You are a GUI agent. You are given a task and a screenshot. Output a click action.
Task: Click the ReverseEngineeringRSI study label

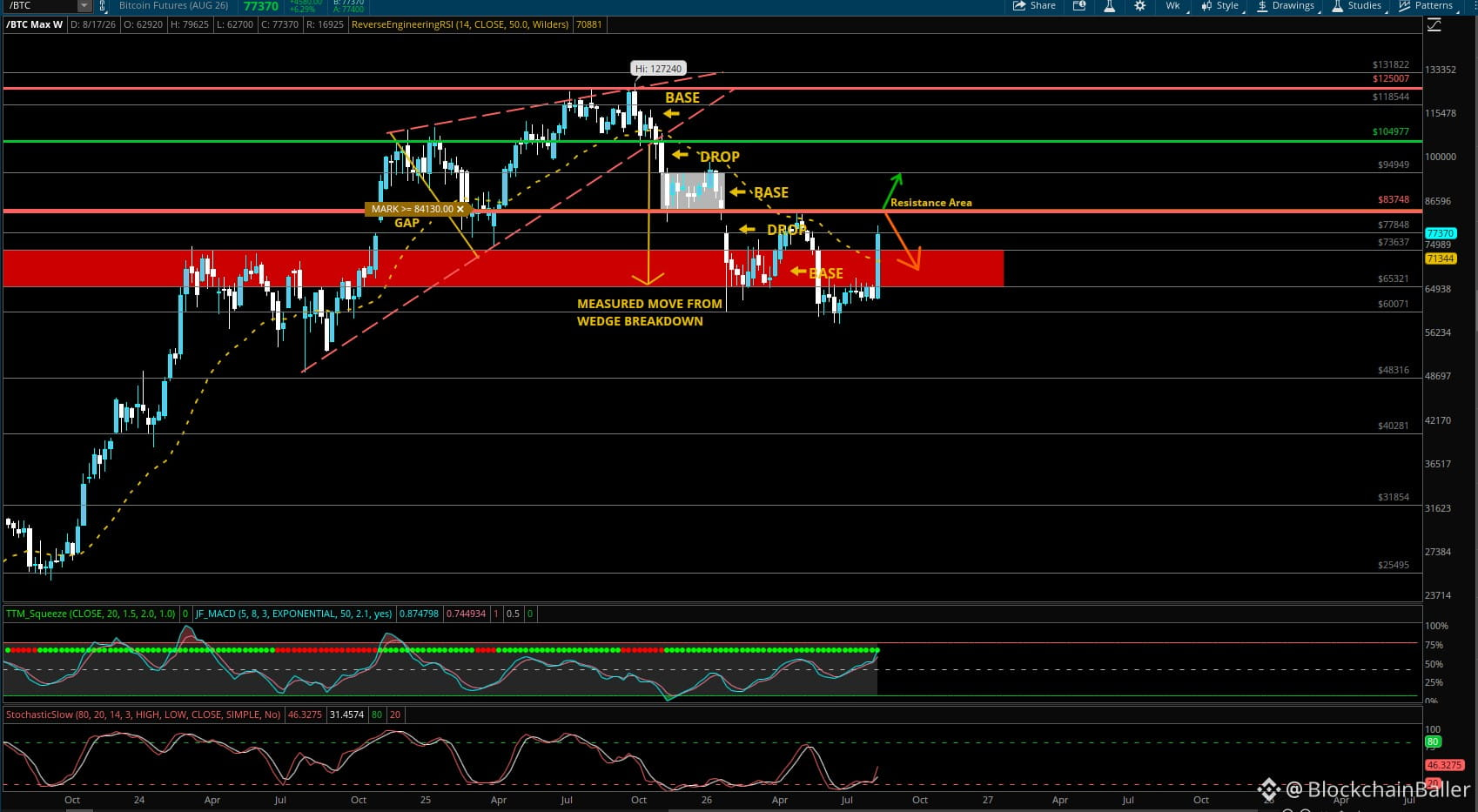click(x=460, y=24)
